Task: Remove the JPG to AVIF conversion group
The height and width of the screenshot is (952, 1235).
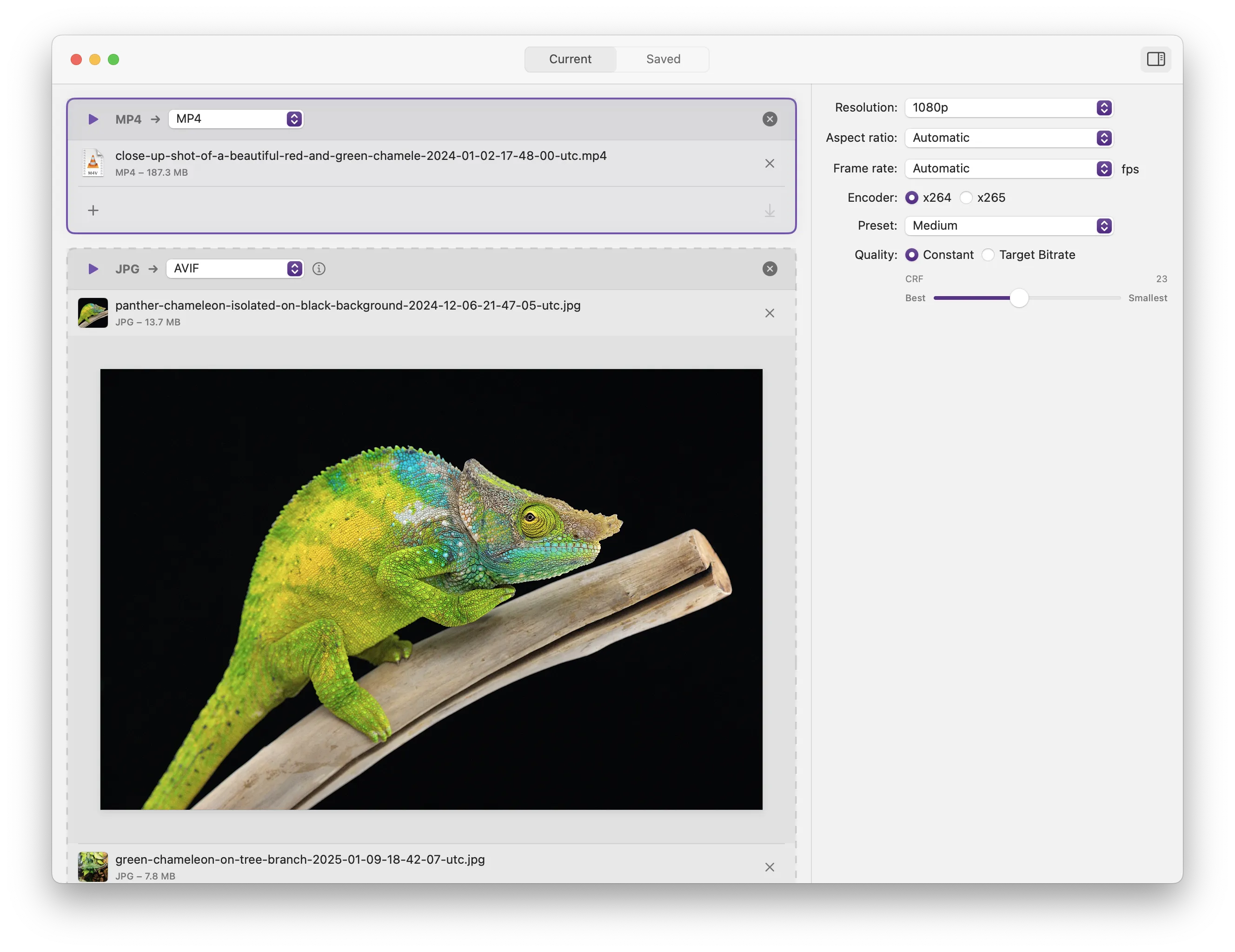Action: (x=770, y=269)
